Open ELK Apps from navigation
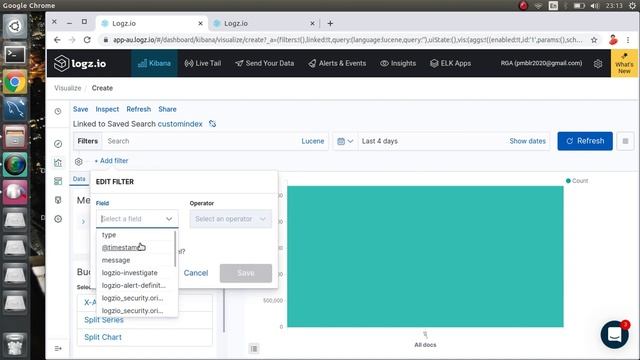Viewport: 640px width, 360px height. [451, 63]
